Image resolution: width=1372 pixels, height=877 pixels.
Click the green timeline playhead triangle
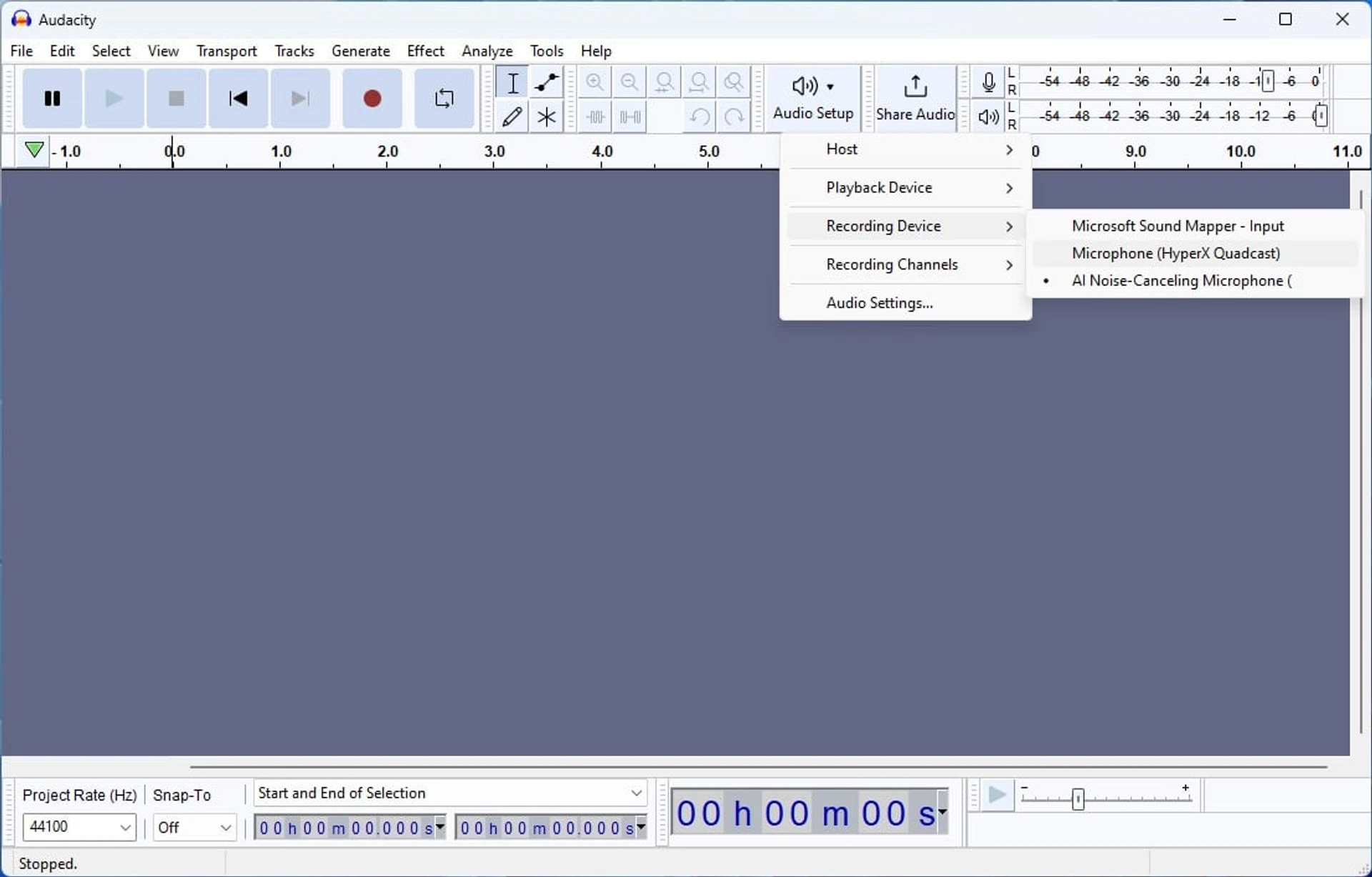point(34,150)
